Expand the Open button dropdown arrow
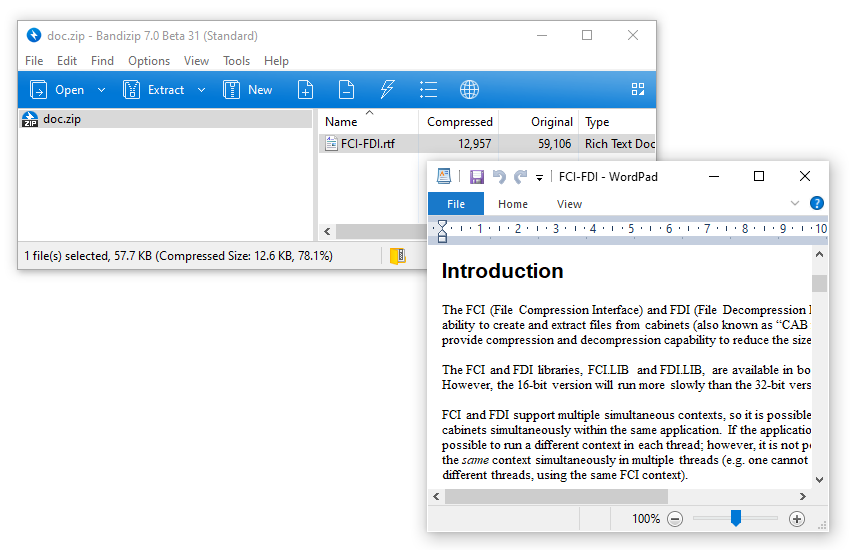This screenshot has width=850, height=550. pyautogui.click(x=101, y=90)
